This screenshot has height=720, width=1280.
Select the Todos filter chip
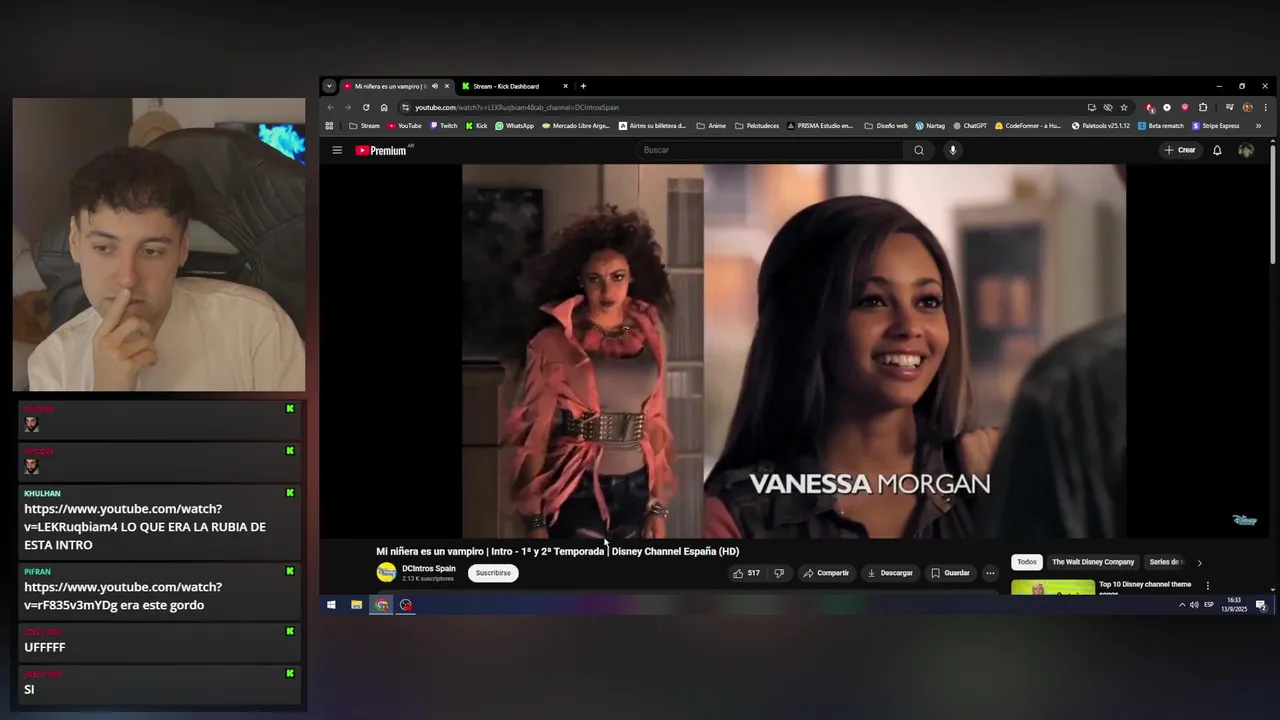point(1027,562)
